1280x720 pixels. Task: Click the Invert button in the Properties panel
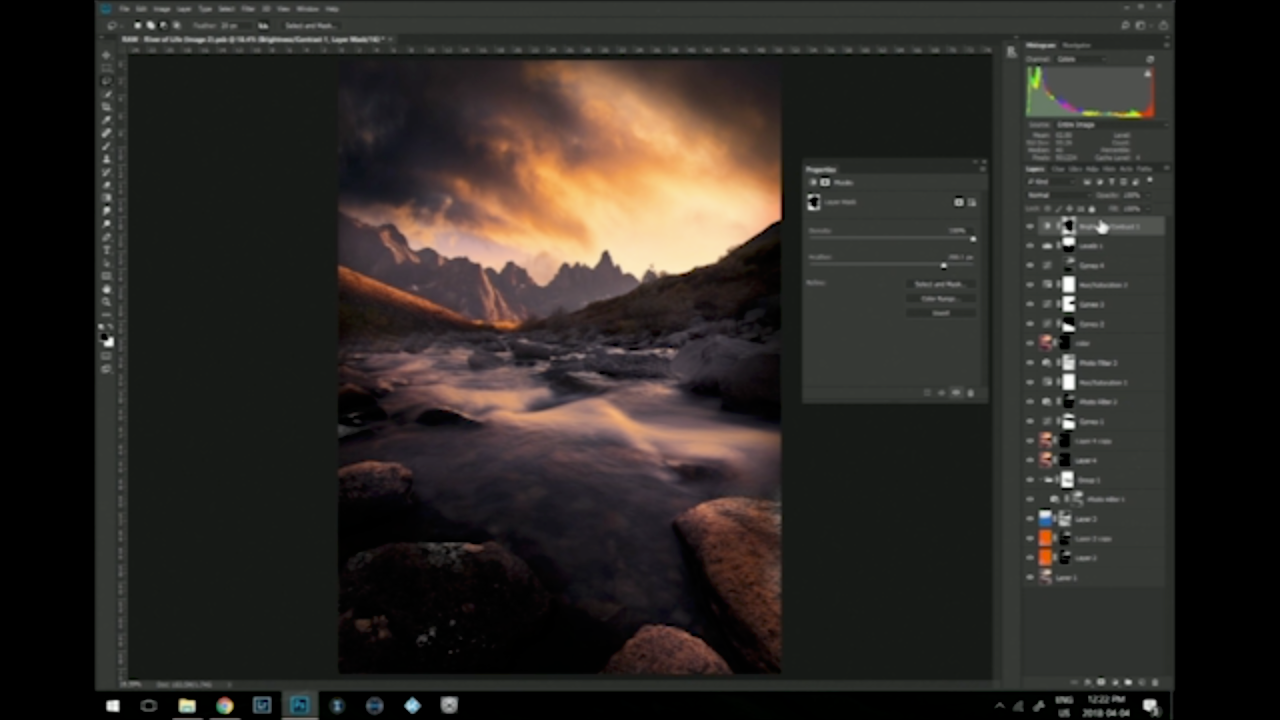(x=940, y=313)
